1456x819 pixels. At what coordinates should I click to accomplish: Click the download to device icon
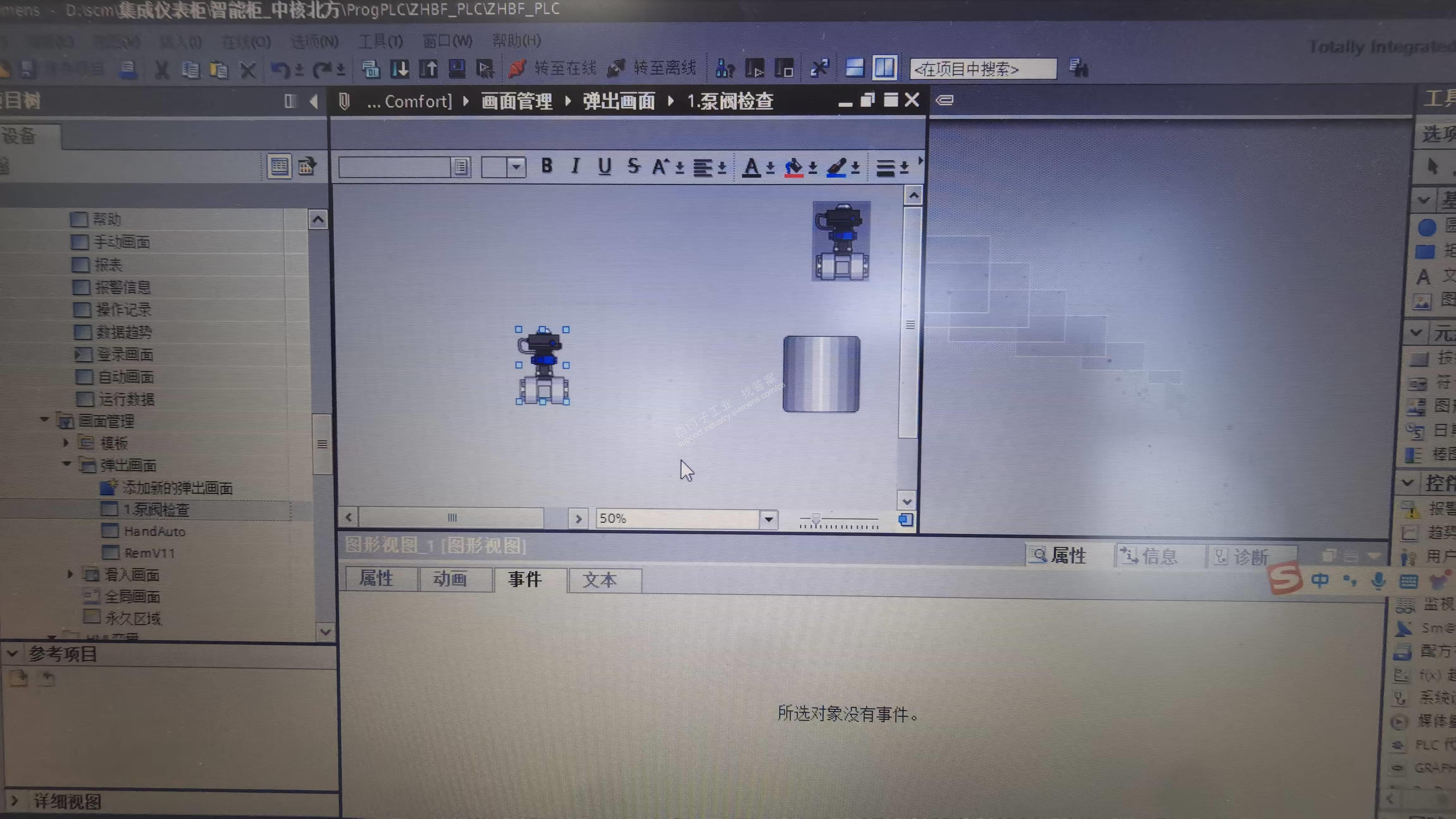tap(400, 69)
